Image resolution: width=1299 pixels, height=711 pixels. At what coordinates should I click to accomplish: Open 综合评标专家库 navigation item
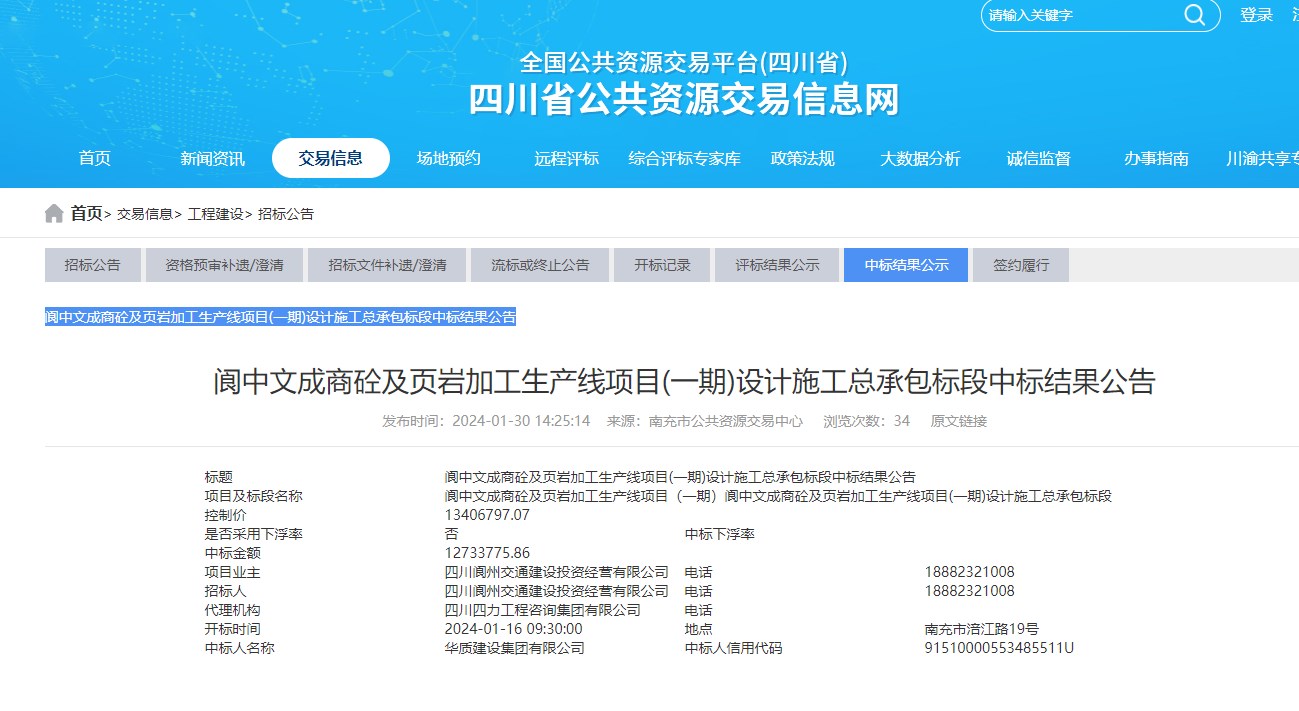pos(684,158)
